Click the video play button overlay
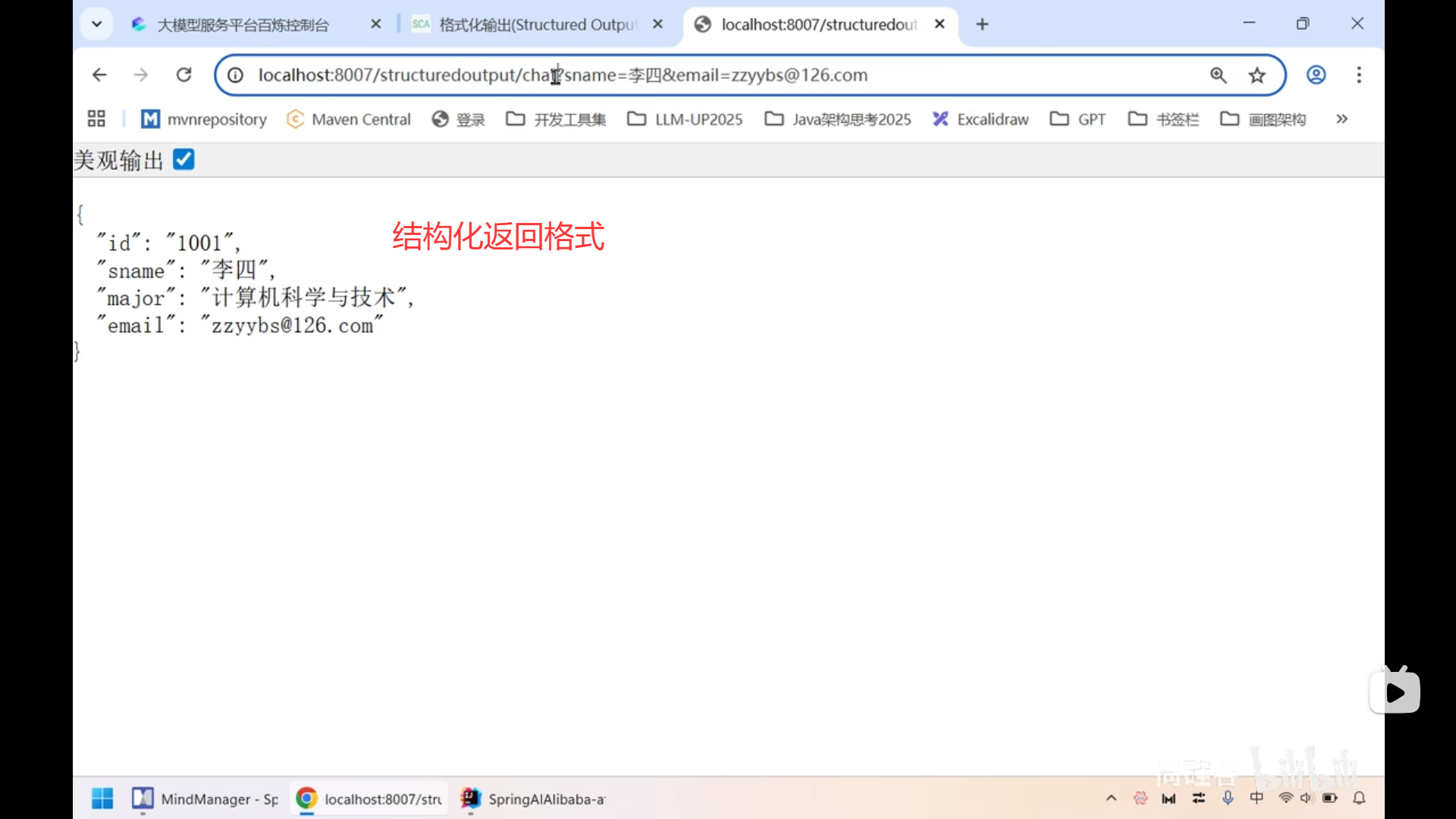Image resolution: width=1456 pixels, height=819 pixels. (x=1395, y=692)
